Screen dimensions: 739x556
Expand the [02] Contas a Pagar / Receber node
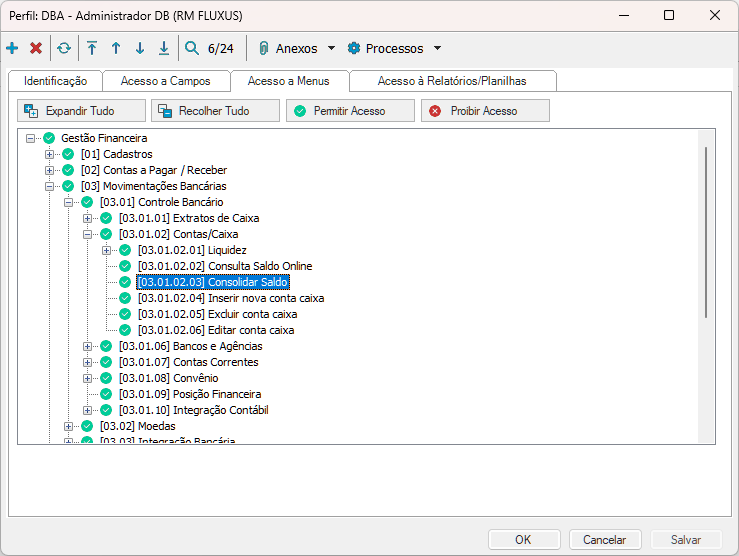(x=49, y=170)
